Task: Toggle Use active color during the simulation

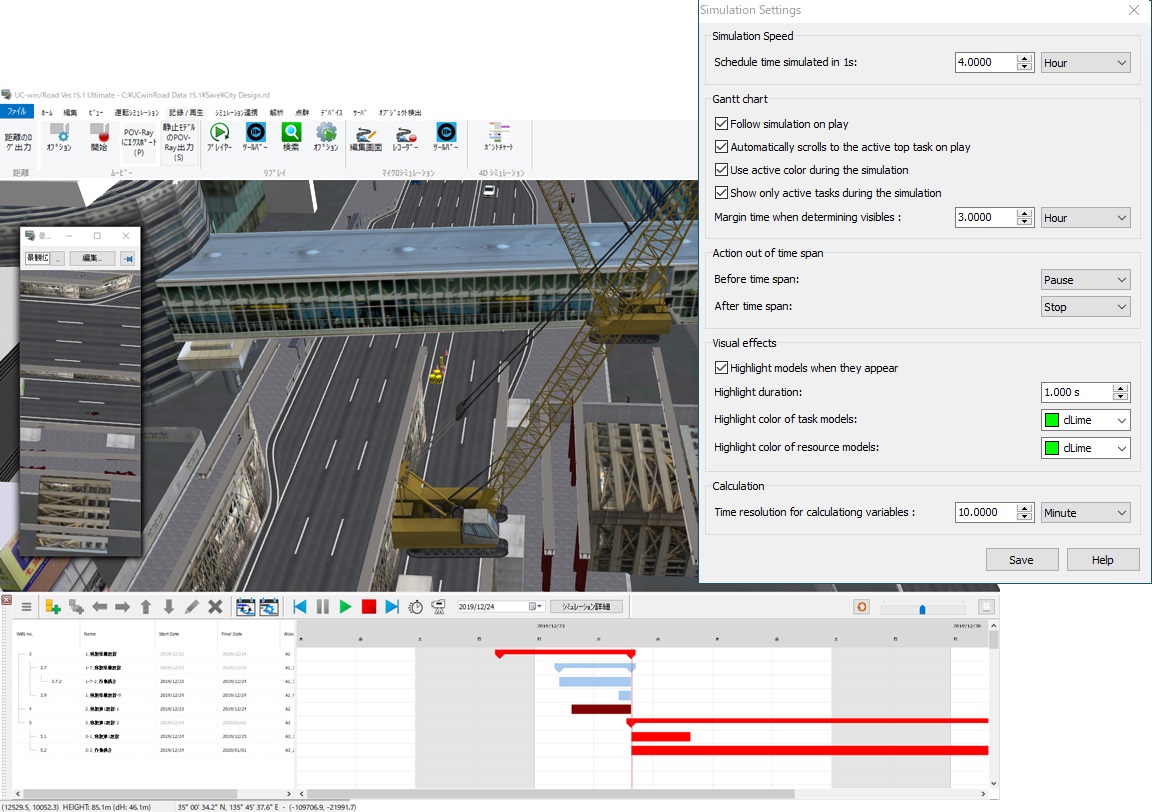Action: pos(721,169)
